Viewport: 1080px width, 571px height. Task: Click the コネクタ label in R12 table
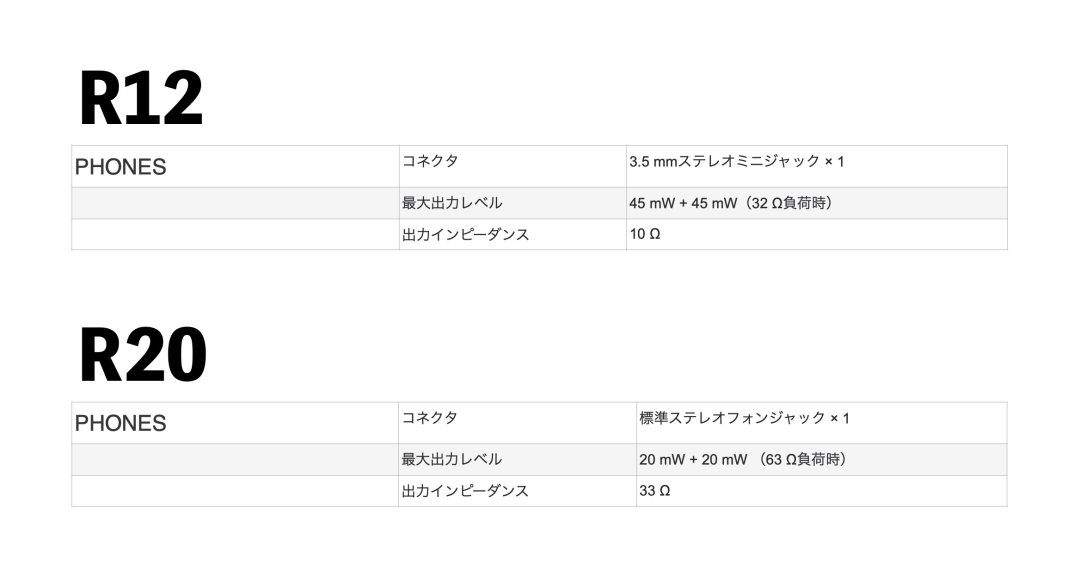pyautogui.click(x=430, y=161)
